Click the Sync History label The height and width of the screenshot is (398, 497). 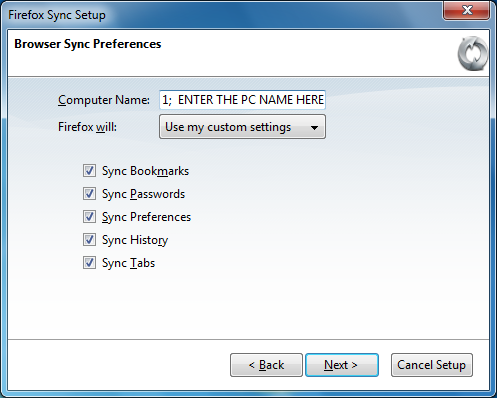135,240
